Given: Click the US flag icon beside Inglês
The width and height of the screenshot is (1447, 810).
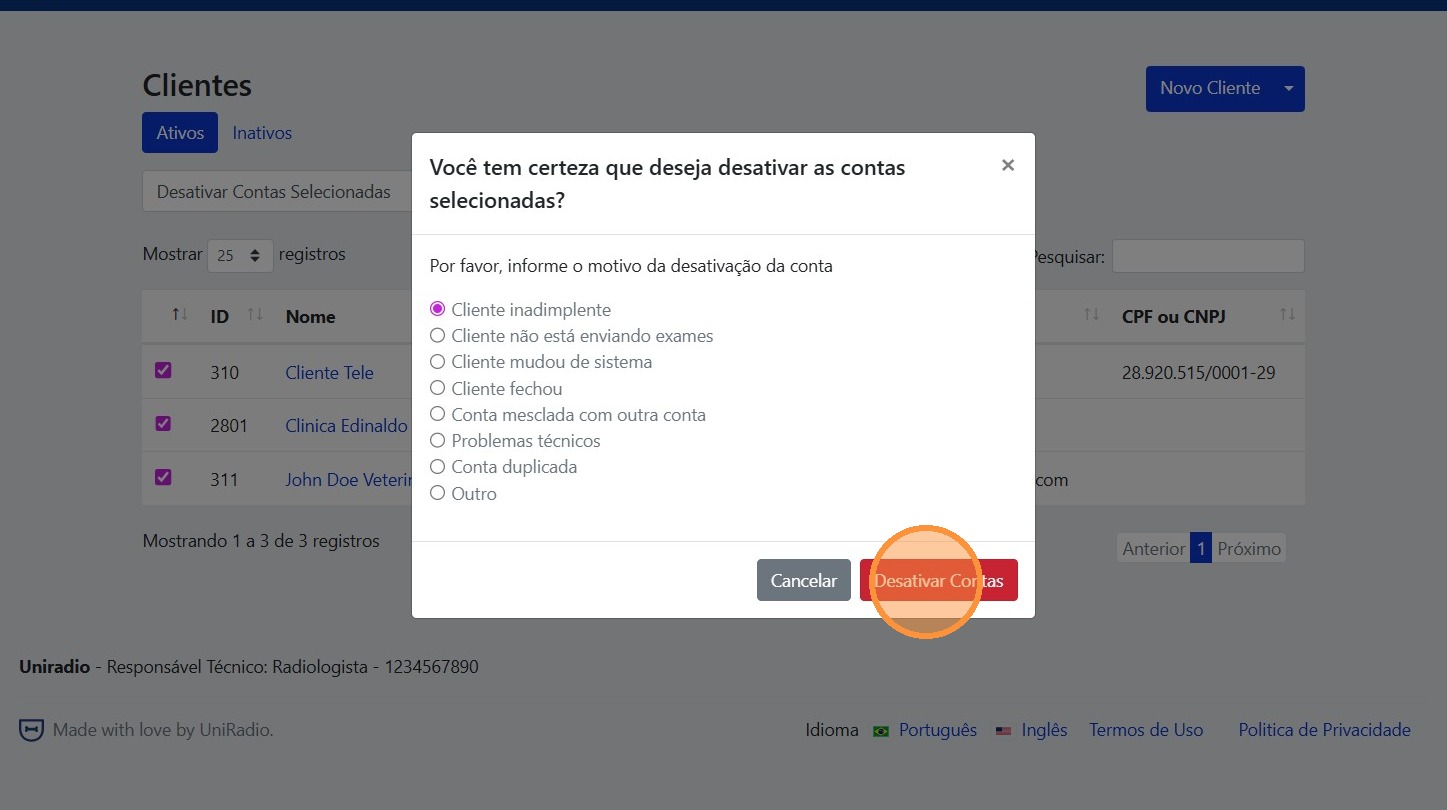Looking at the screenshot, I should coord(1003,730).
